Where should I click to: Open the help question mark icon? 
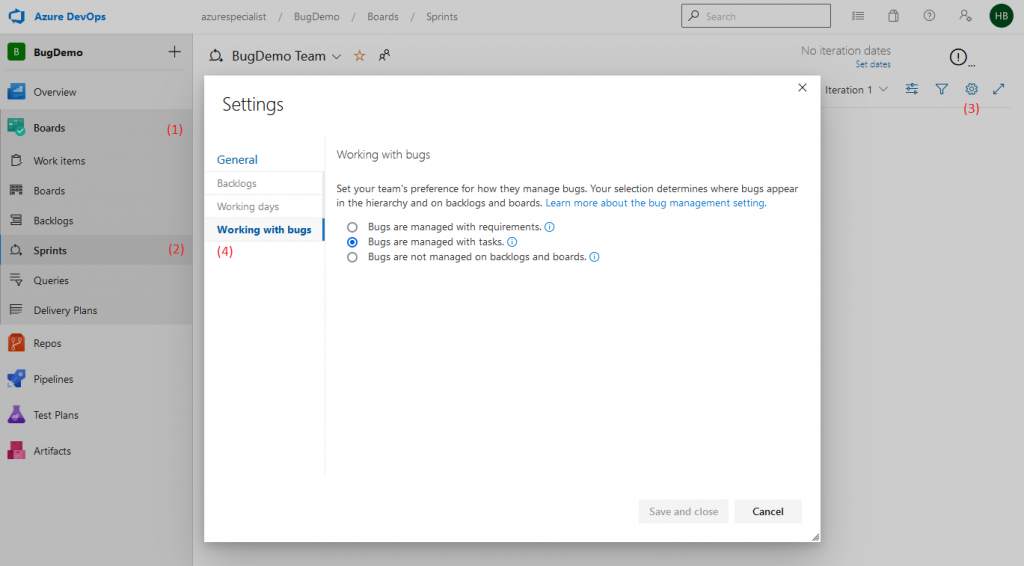tap(929, 16)
